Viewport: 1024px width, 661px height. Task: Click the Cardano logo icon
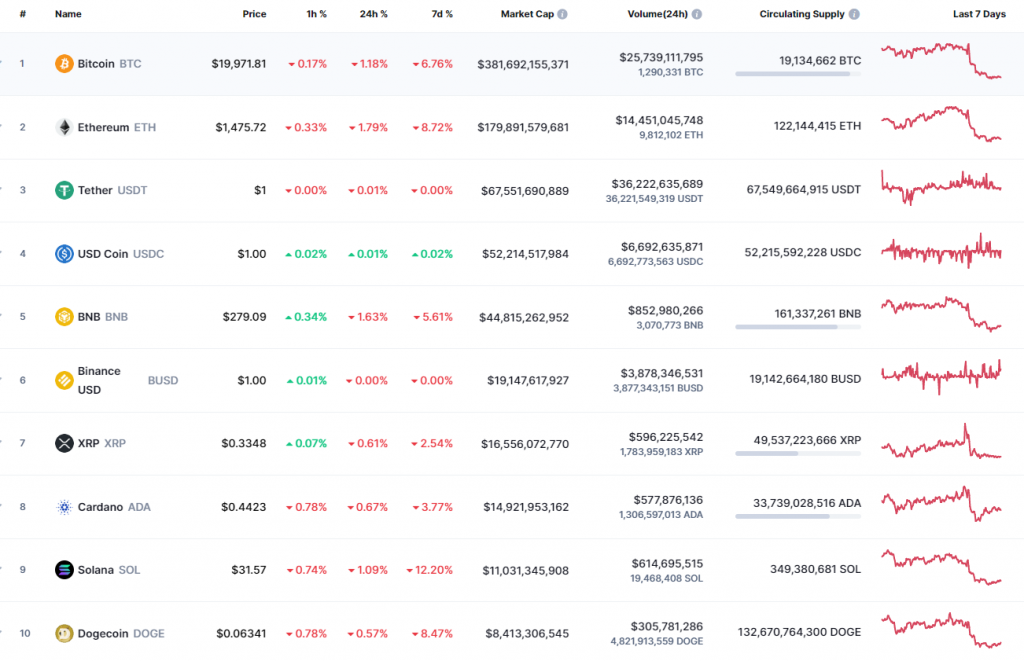click(x=64, y=507)
